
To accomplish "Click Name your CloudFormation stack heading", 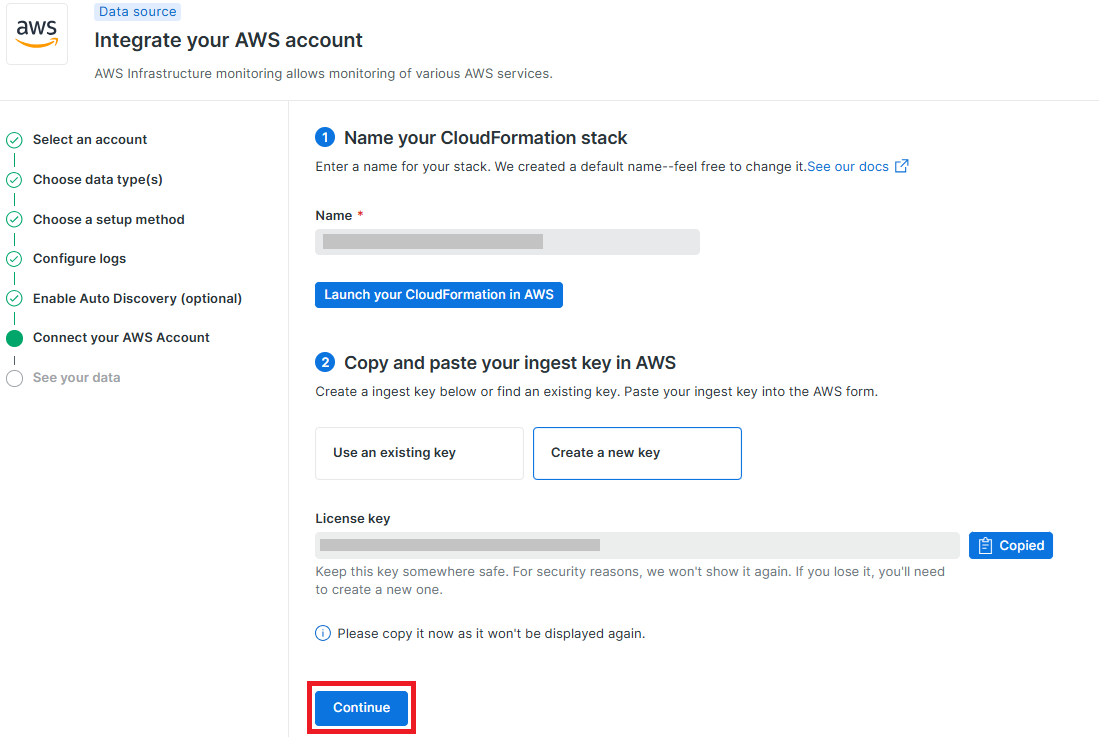I will pos(485,138).
